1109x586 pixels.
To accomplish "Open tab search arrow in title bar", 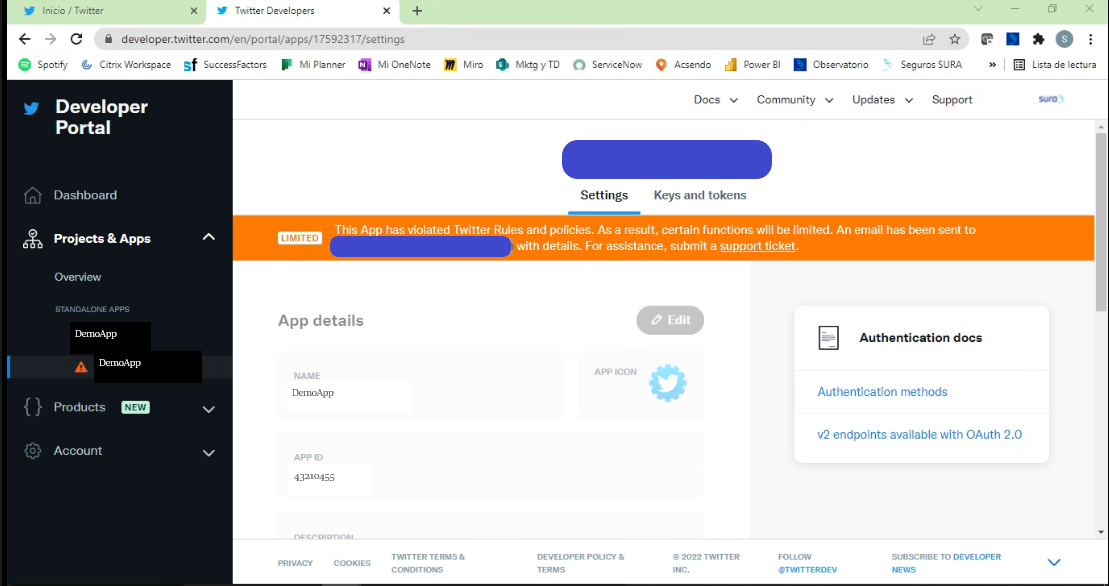I will click(978, 9).
